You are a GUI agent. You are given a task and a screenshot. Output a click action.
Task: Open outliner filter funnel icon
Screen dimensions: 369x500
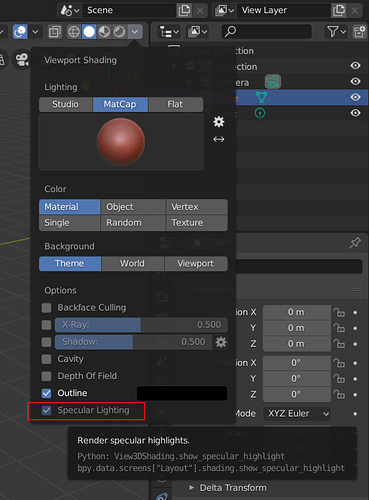[336, 32]
